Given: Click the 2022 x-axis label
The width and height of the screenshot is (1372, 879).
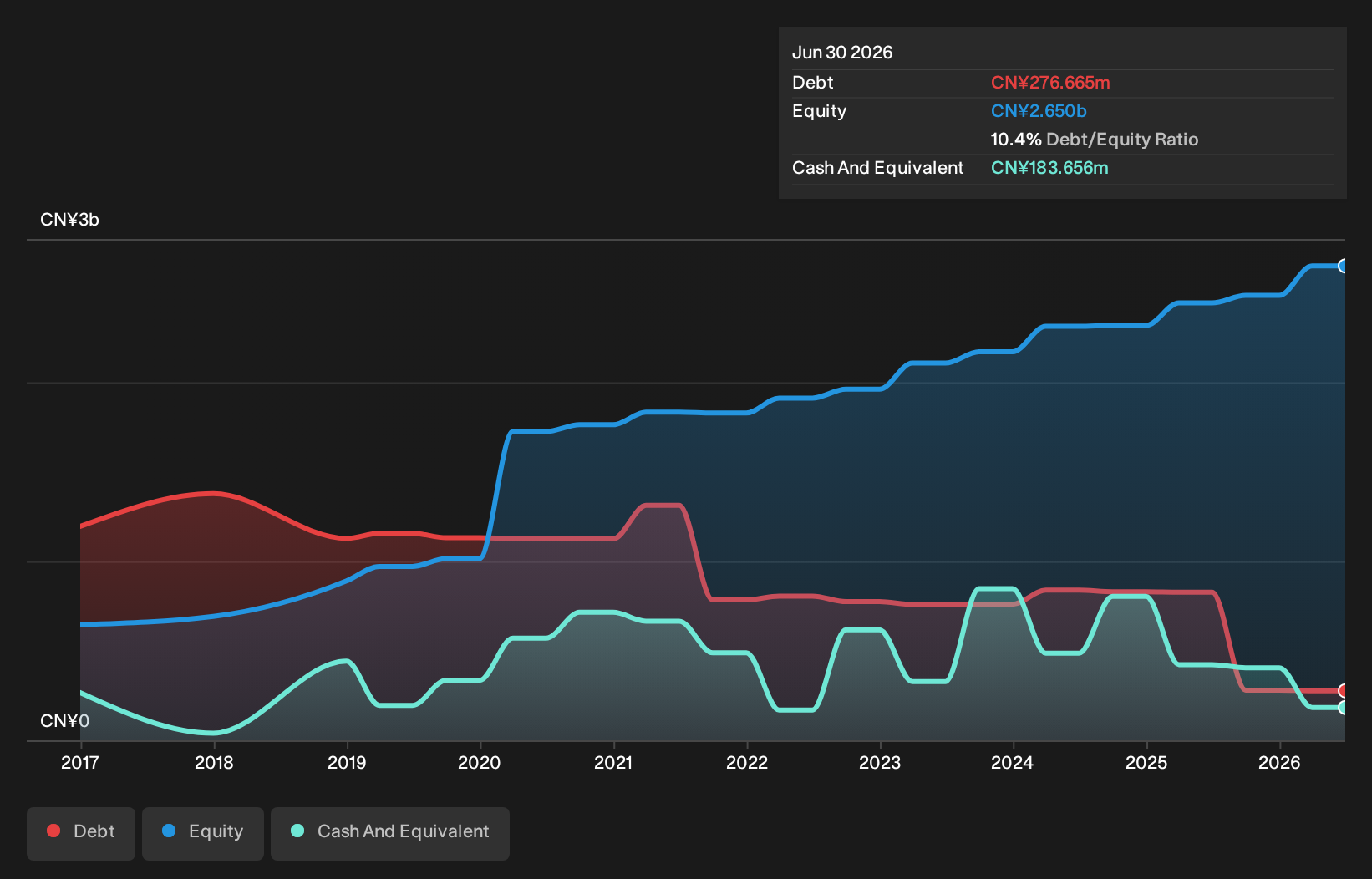Looking at the screenshot, I should [747, 762].
